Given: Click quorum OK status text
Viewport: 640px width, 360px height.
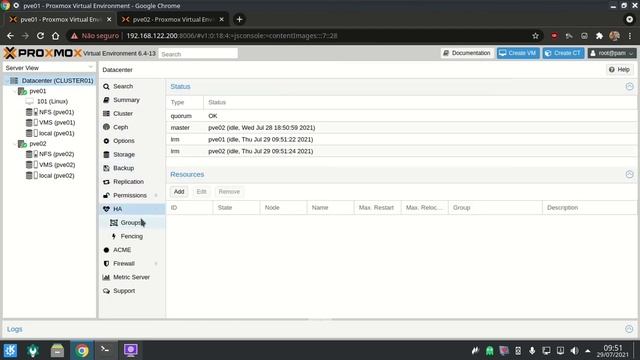Looking at the screenshot, I should [x=213, y=116].
